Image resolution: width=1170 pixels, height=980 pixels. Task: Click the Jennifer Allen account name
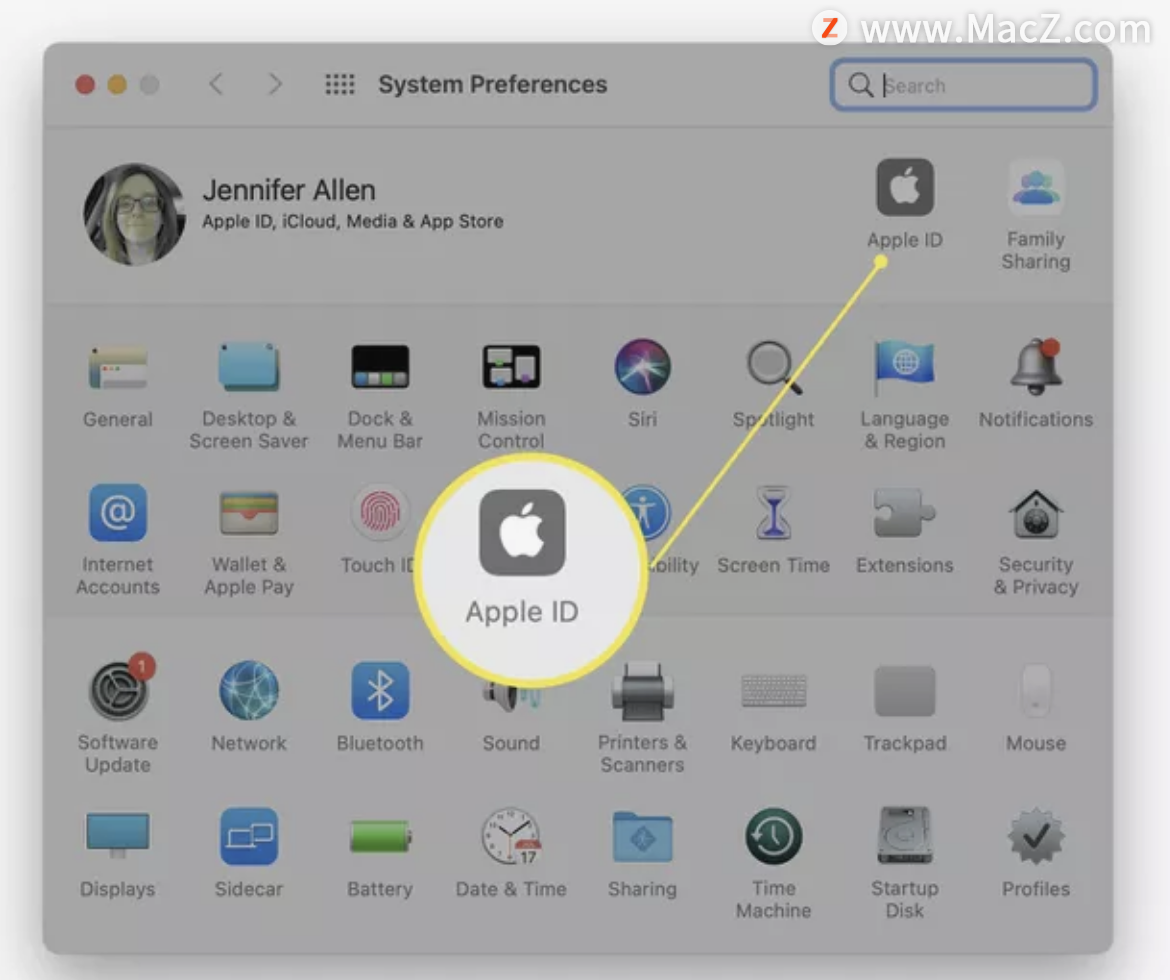coord(289,190)
